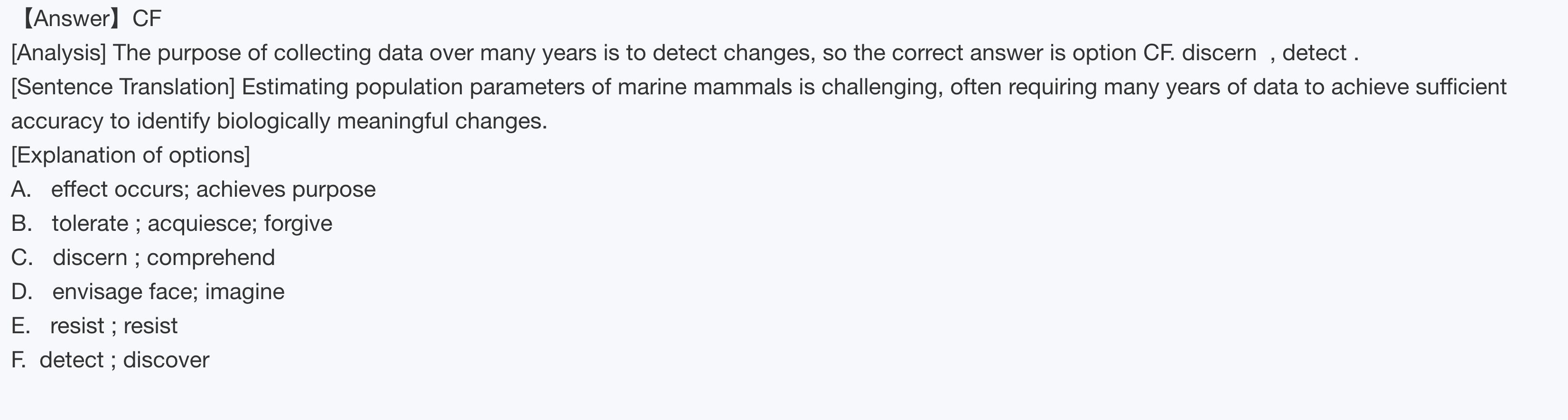Click the phrase "effect occurs" in option A
Viewport: 1568px width, 420px height.
tap(119, 189)
